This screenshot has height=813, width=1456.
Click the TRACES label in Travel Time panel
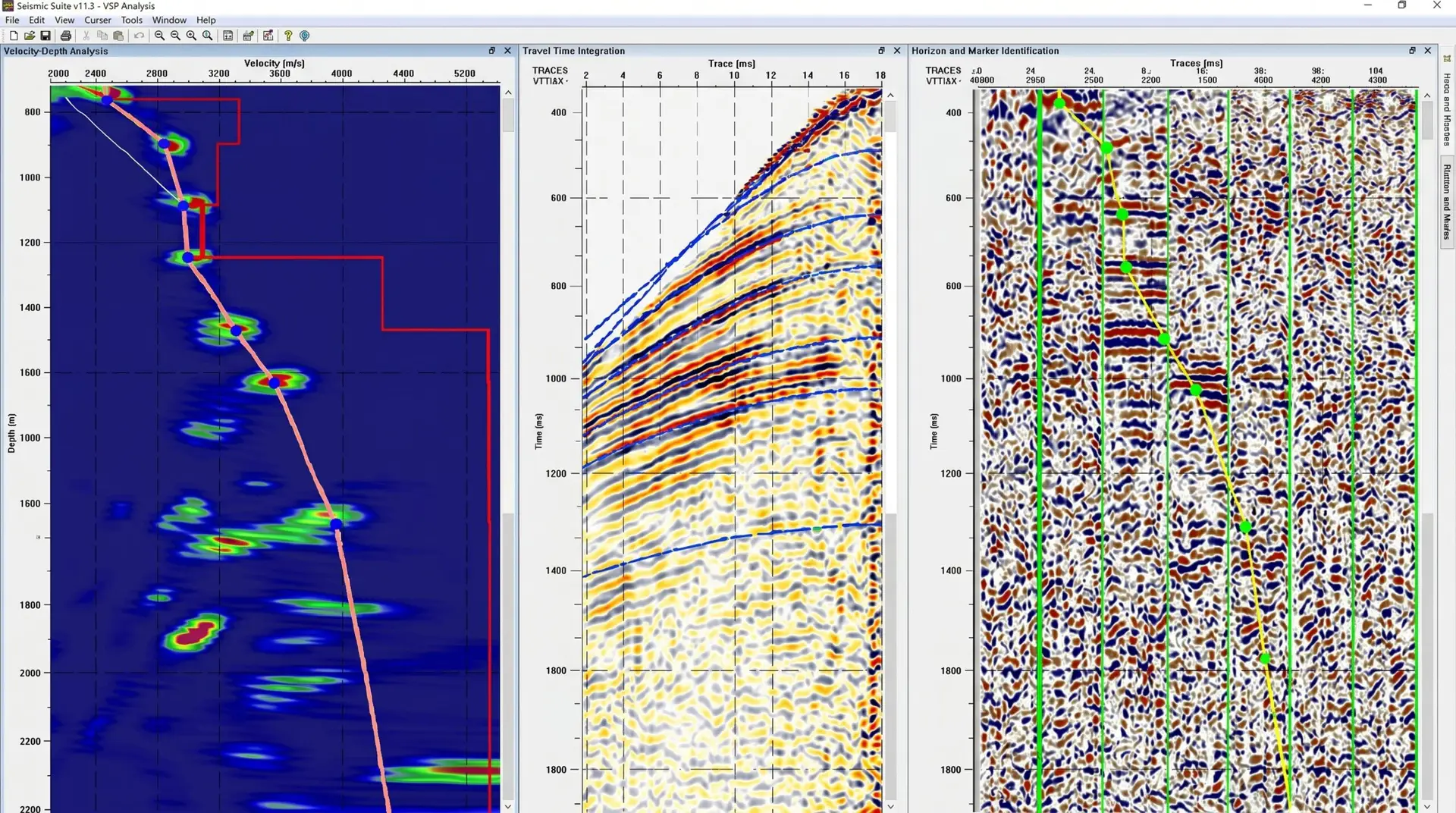(x=550, y=71)
